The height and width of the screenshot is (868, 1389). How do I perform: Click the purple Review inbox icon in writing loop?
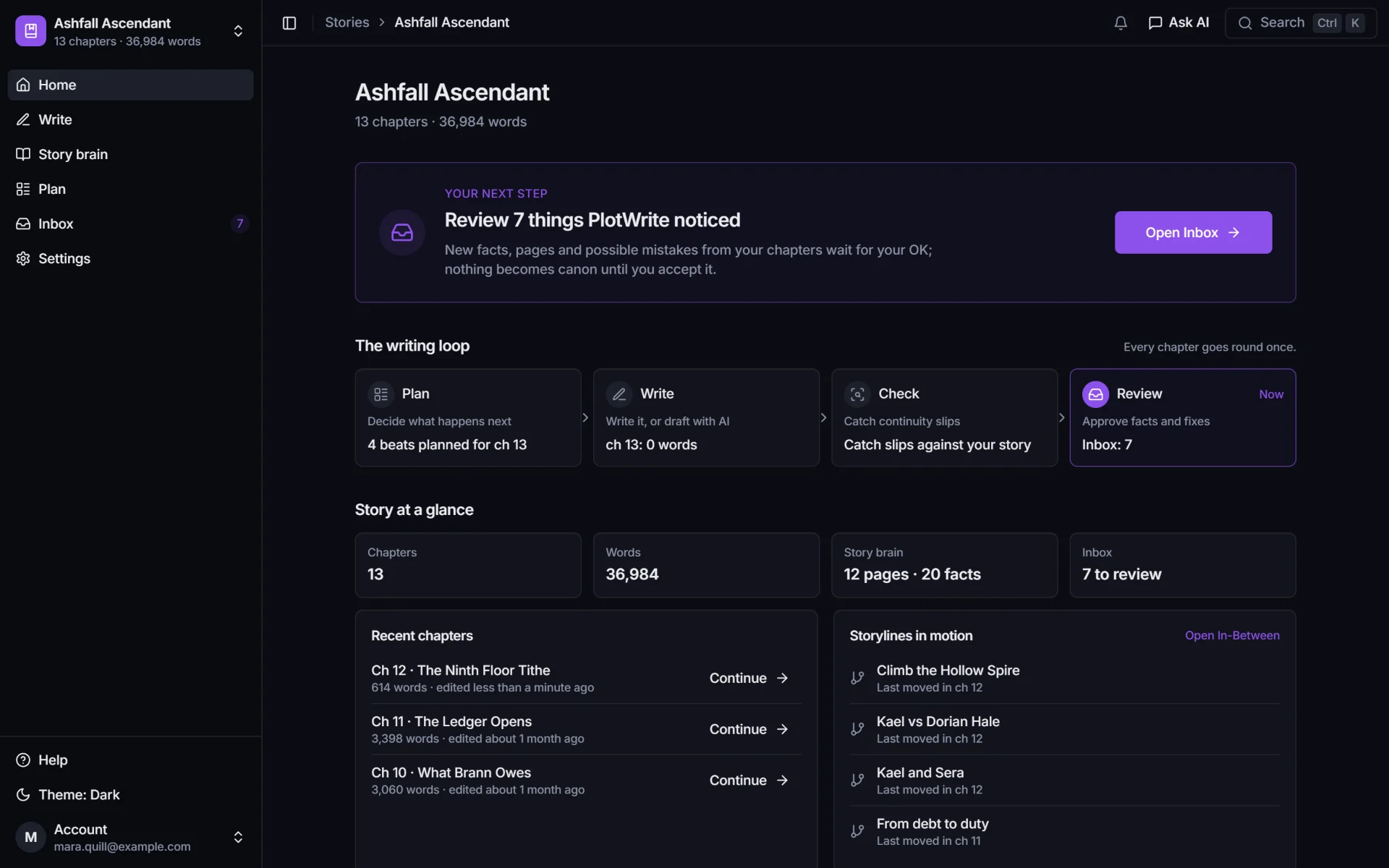tap(1095, 394)
